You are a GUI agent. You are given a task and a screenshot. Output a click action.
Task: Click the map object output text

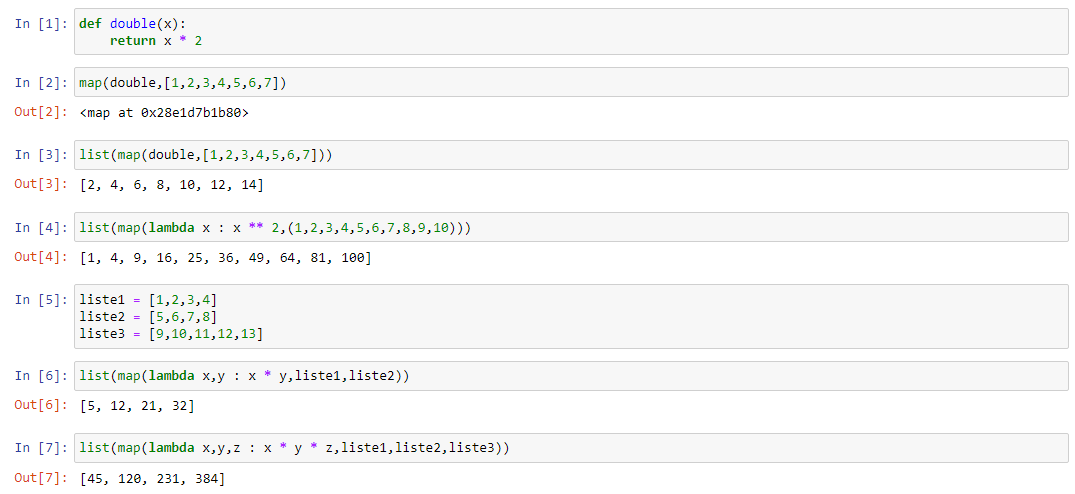tap(165, 112)
